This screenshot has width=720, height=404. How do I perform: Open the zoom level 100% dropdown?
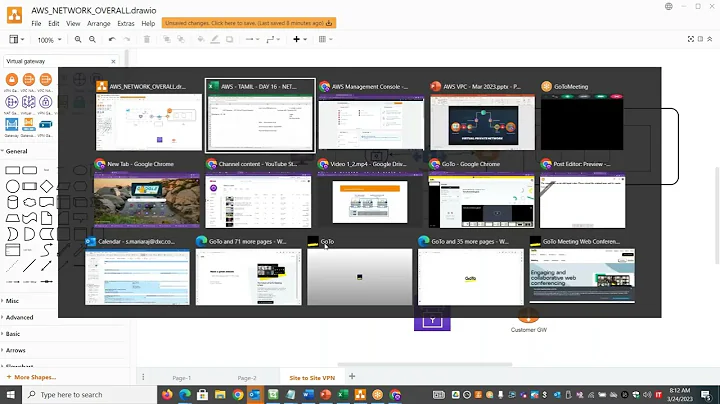(49, 40)
